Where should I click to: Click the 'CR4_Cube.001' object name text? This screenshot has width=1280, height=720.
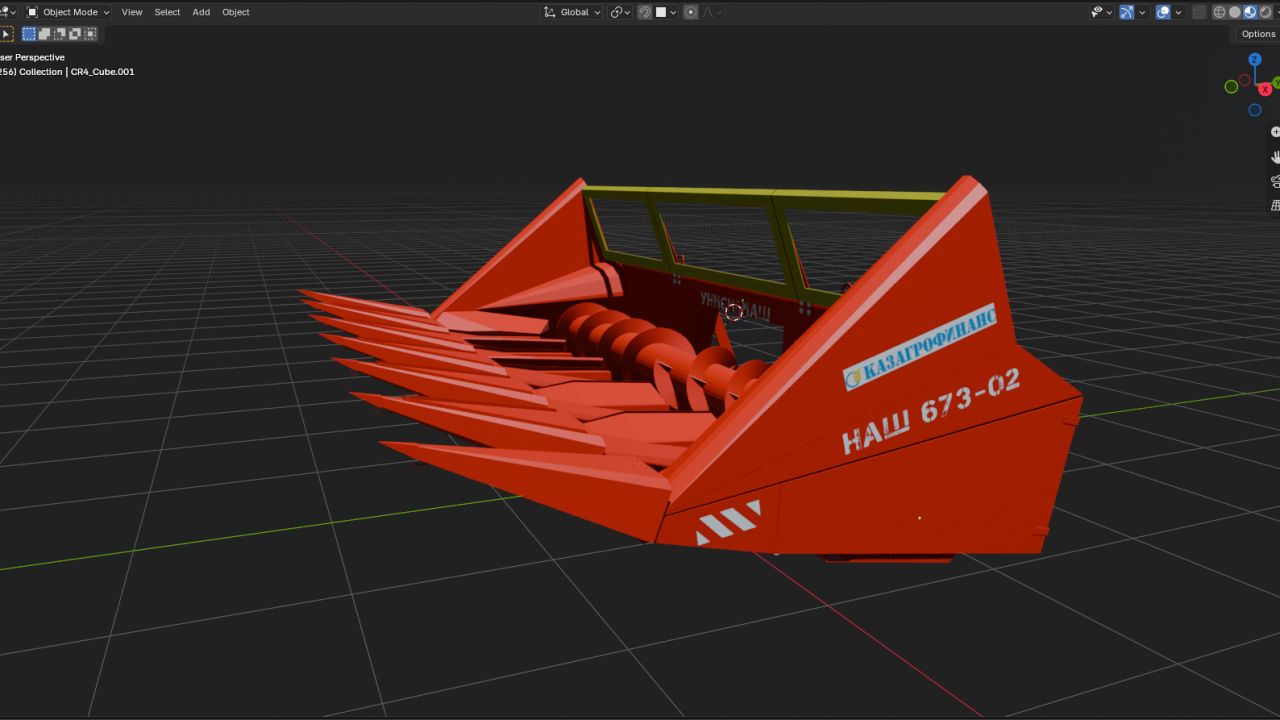pos(102,72)
